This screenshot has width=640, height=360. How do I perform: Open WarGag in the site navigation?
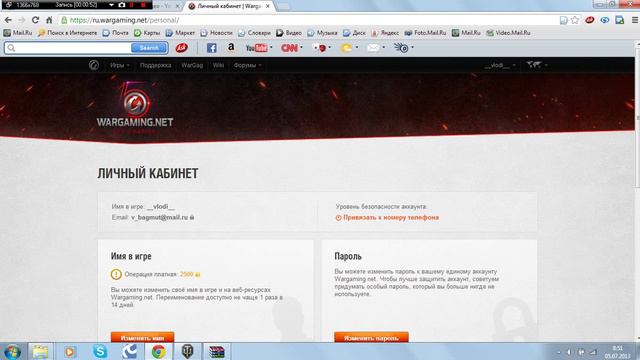(192, 65)
